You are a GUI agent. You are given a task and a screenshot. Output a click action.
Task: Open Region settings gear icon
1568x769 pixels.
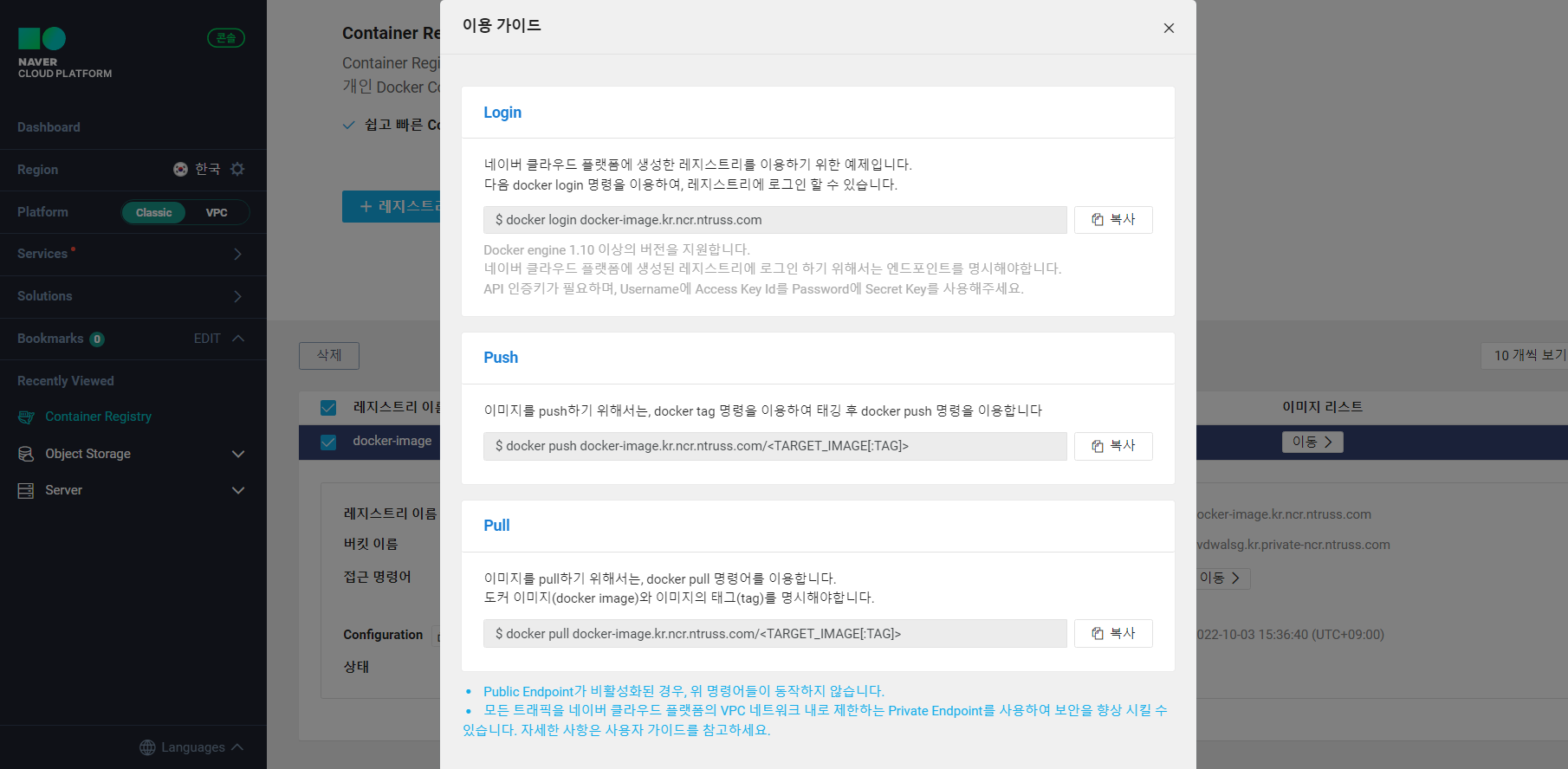(237, 169)
